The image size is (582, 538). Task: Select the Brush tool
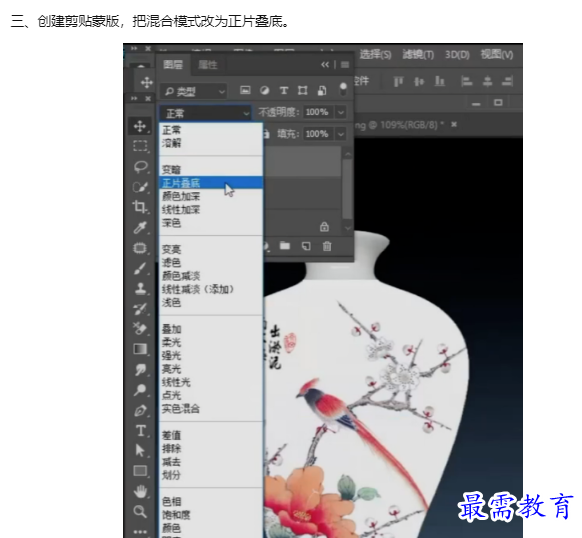140,268
